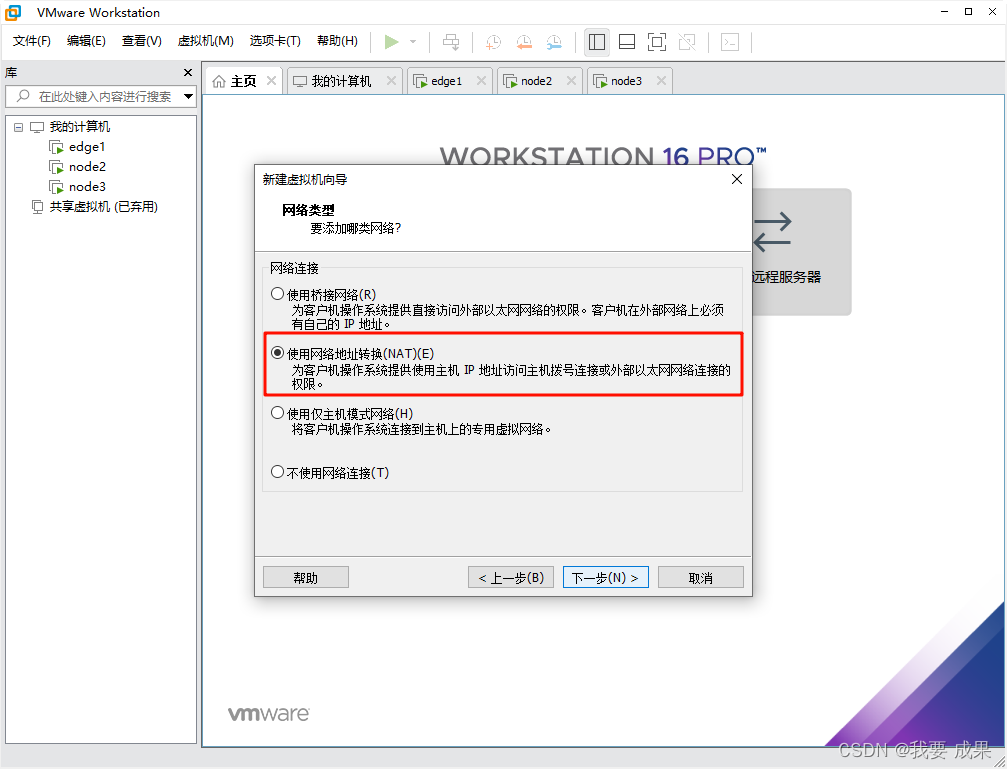This screenshot has height=769, width=1007.
Task: Click inside the library search field
Action: click(100, 97)
